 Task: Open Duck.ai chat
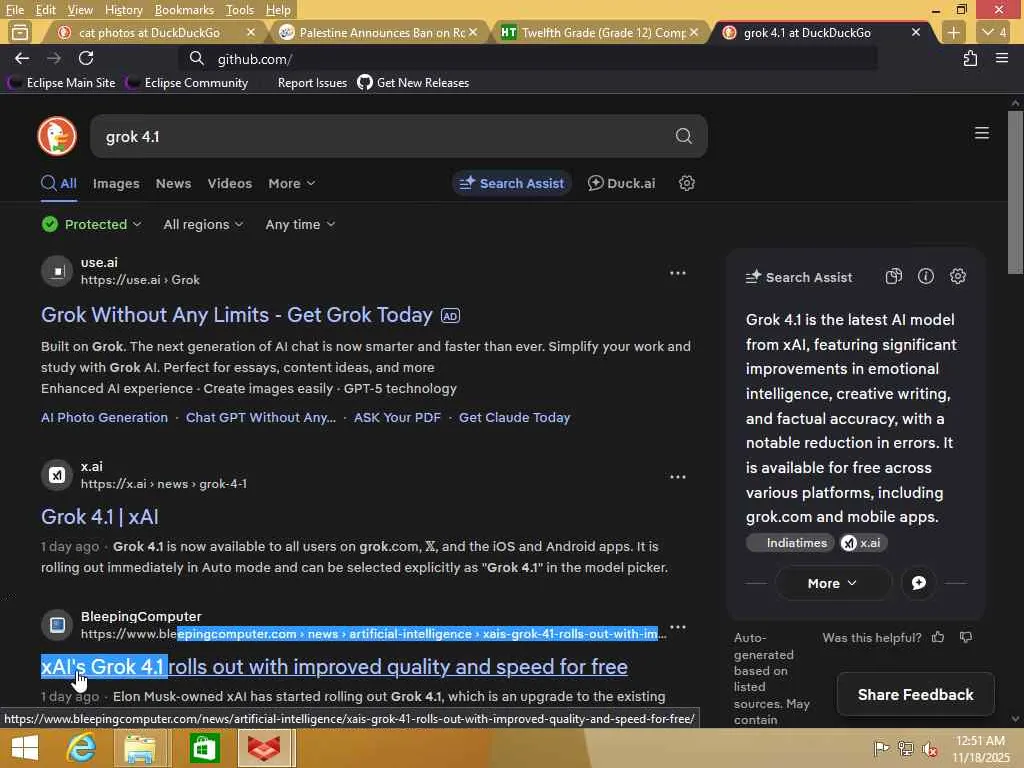[621, 184]
